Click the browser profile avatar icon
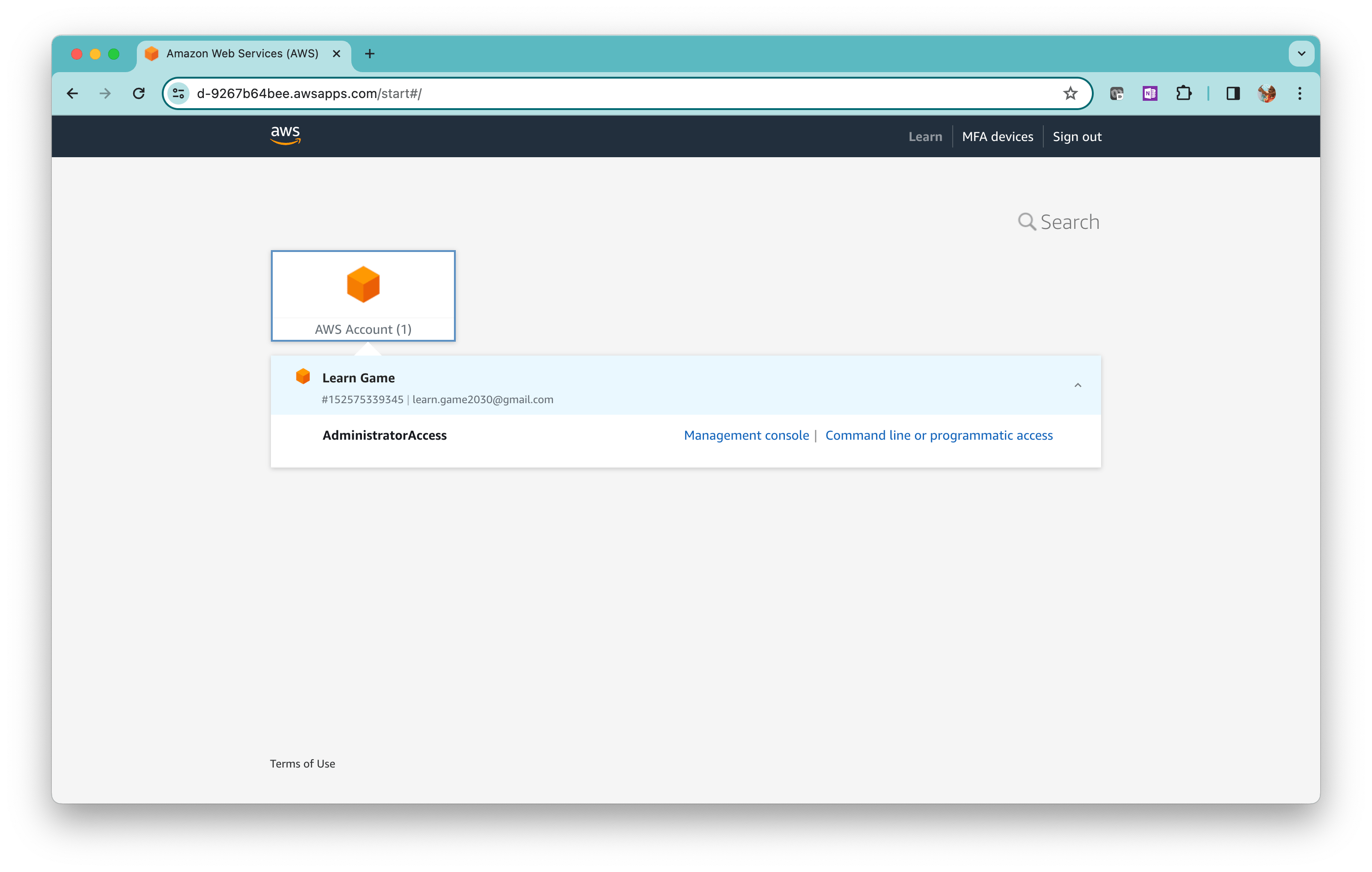The image size is (1372, 872). (1266, 93)
